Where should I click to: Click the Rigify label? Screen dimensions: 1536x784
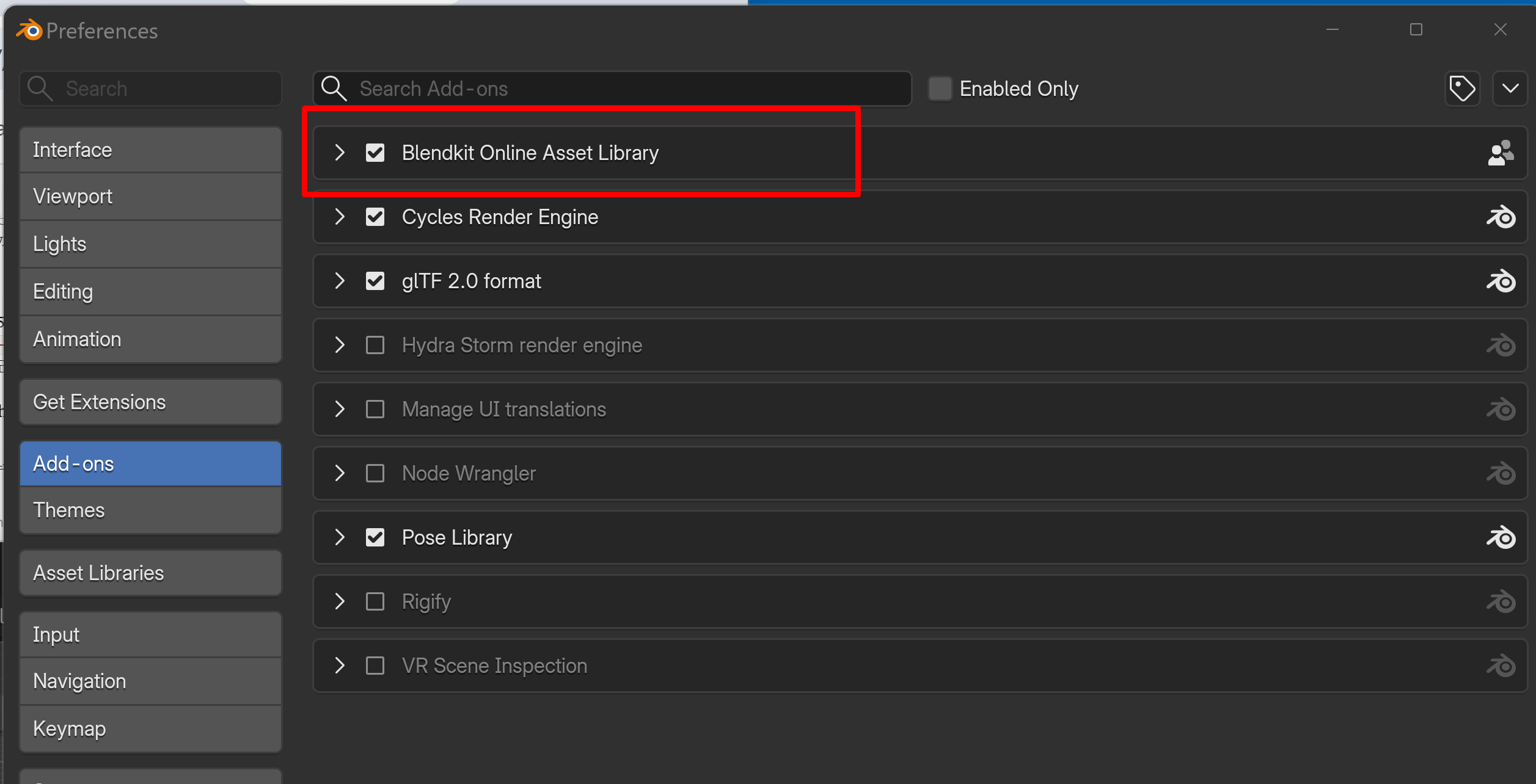tap(426, 602)
